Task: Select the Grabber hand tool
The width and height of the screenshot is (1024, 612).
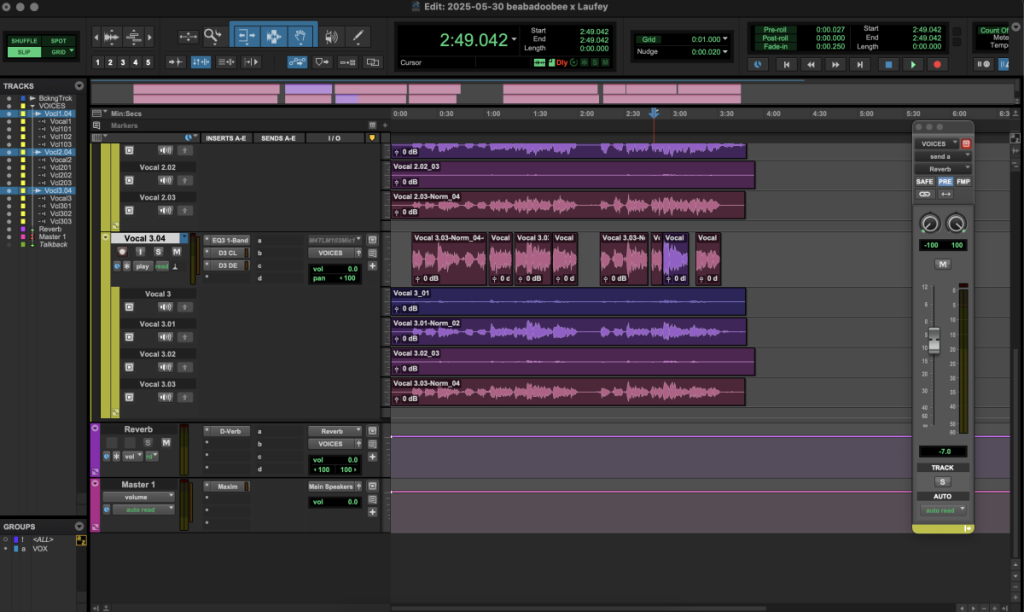Action: click(300, 37)
